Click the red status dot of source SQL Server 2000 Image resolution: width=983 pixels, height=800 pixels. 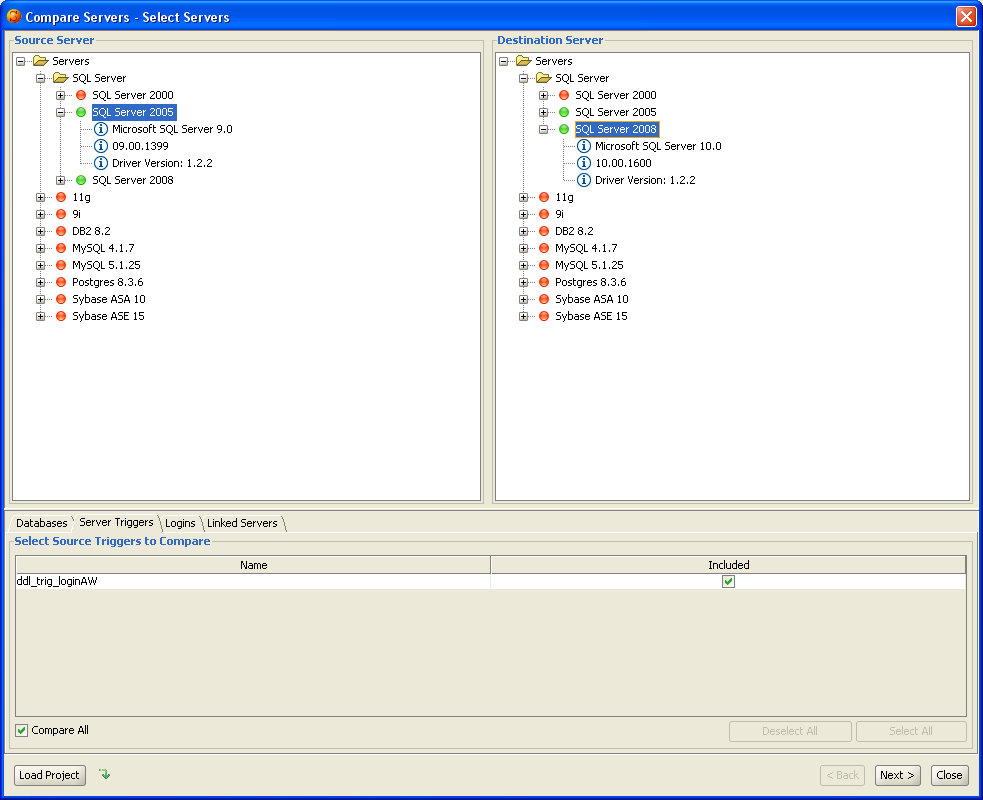[x=81, y=95]
